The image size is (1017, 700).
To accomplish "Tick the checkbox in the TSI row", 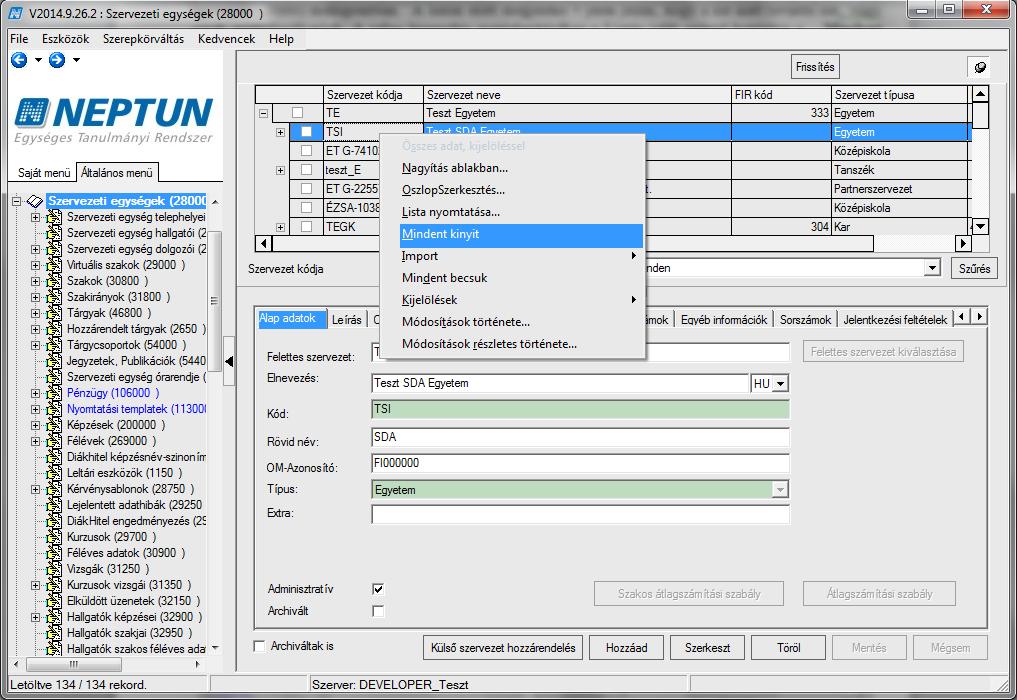I will (x=306, y=132).
